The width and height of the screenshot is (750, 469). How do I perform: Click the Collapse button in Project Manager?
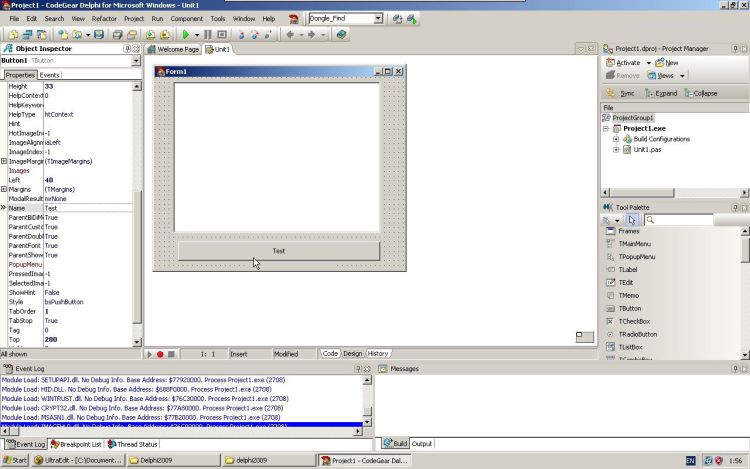701,93
